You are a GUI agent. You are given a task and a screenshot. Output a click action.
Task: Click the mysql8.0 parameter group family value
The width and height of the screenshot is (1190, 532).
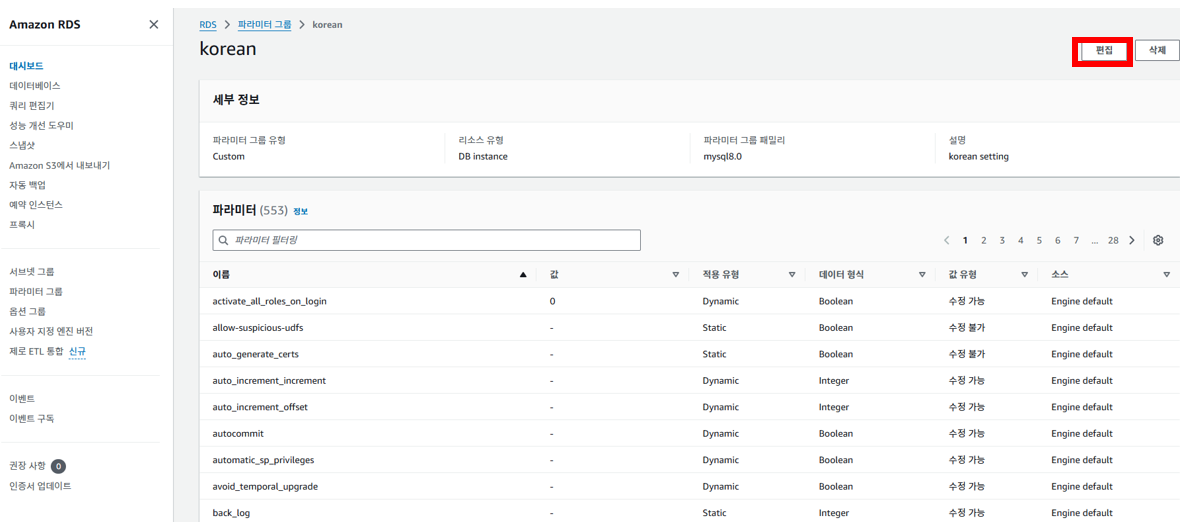click(724, 156)
